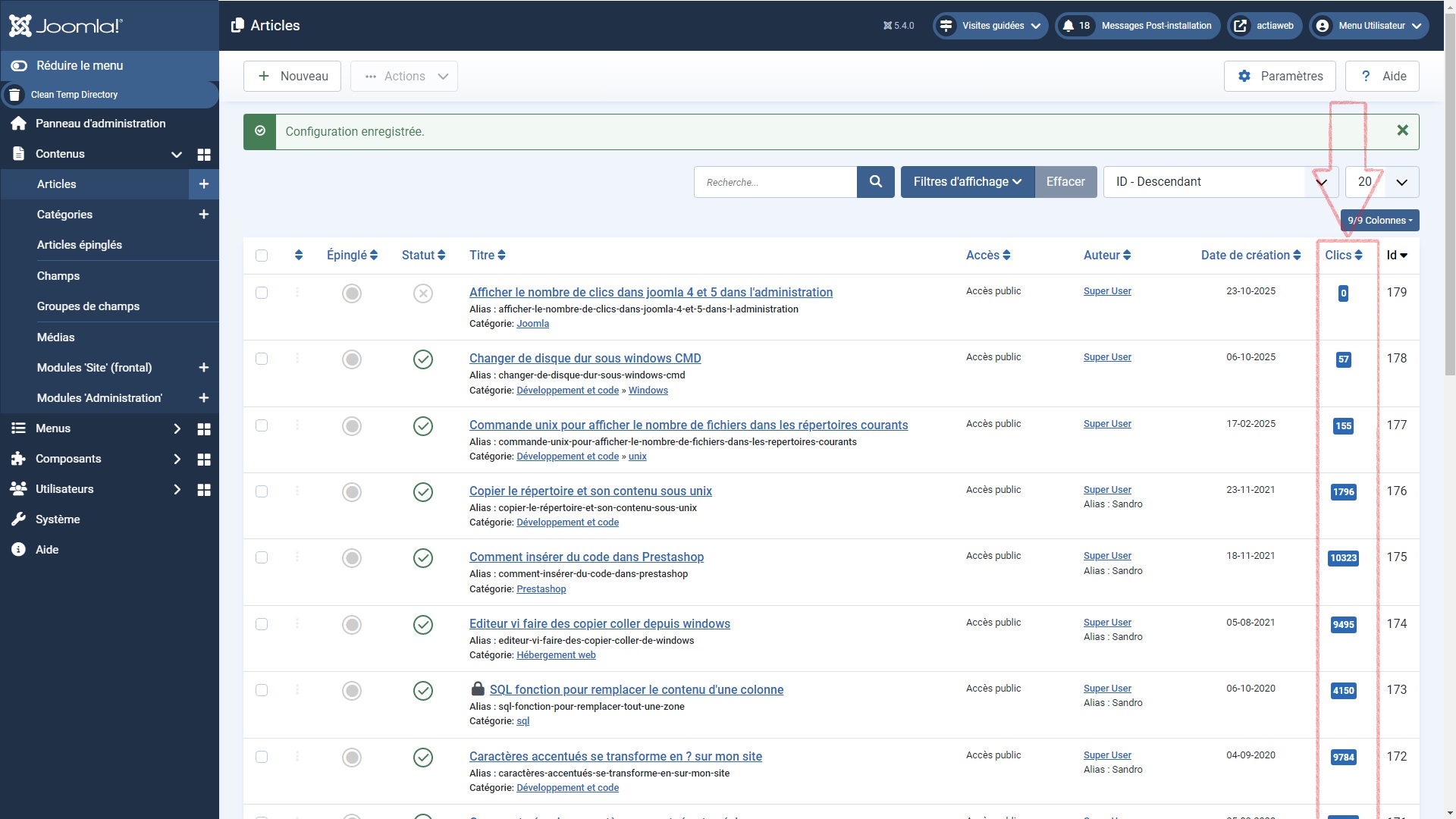Open the Actions dropdown
The height and width of the screenshot is (819, 1456).
(404, 76)
